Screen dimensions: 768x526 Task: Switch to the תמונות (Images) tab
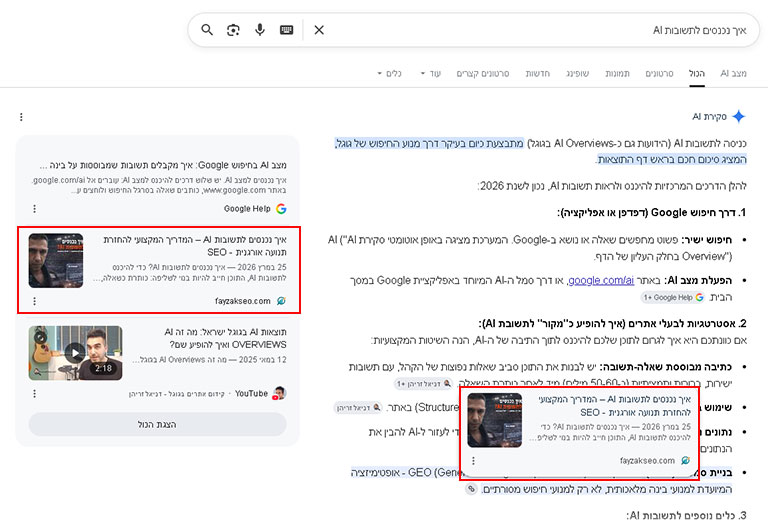pos(617,73)
